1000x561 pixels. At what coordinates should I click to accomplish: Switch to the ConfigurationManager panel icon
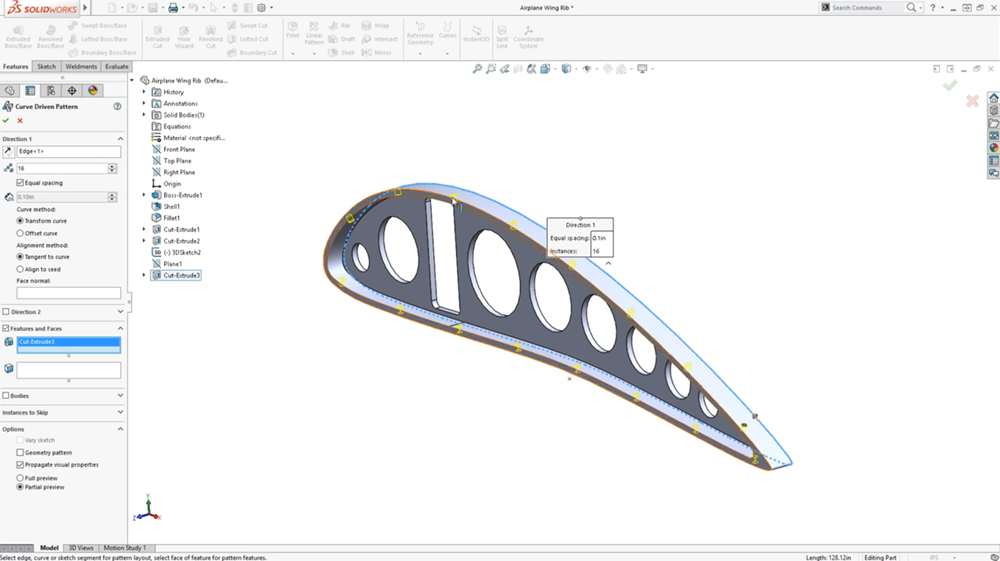coord(51,91)
